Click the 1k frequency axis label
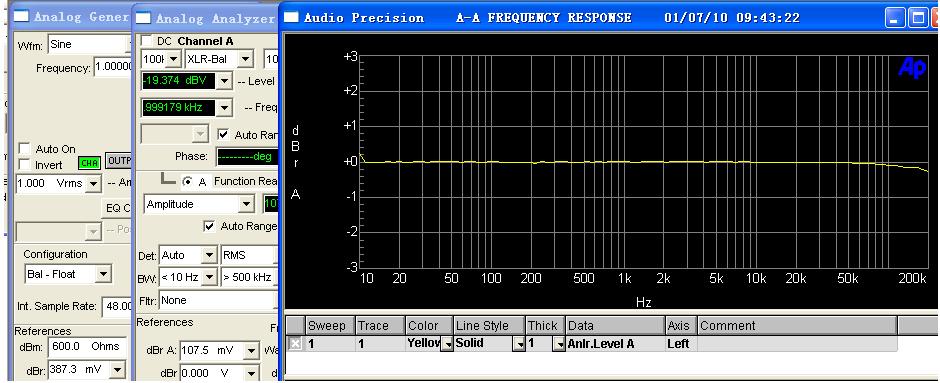 click(625, 279)
